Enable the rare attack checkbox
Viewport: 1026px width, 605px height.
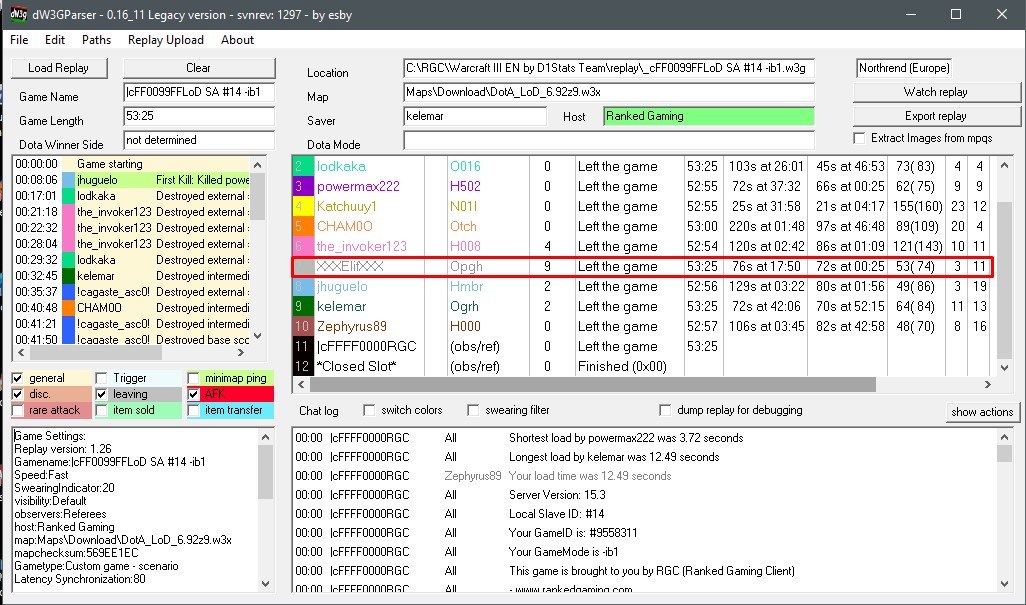[18, 411]
